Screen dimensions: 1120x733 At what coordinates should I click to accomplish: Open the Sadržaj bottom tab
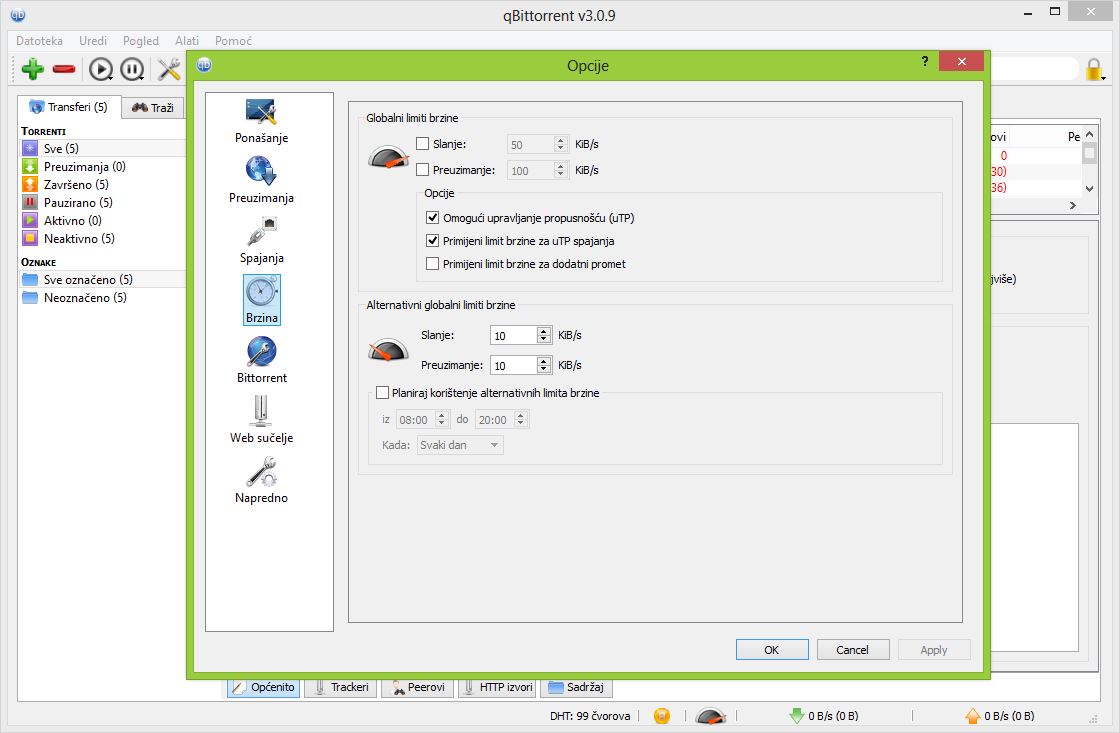(576, 687)
